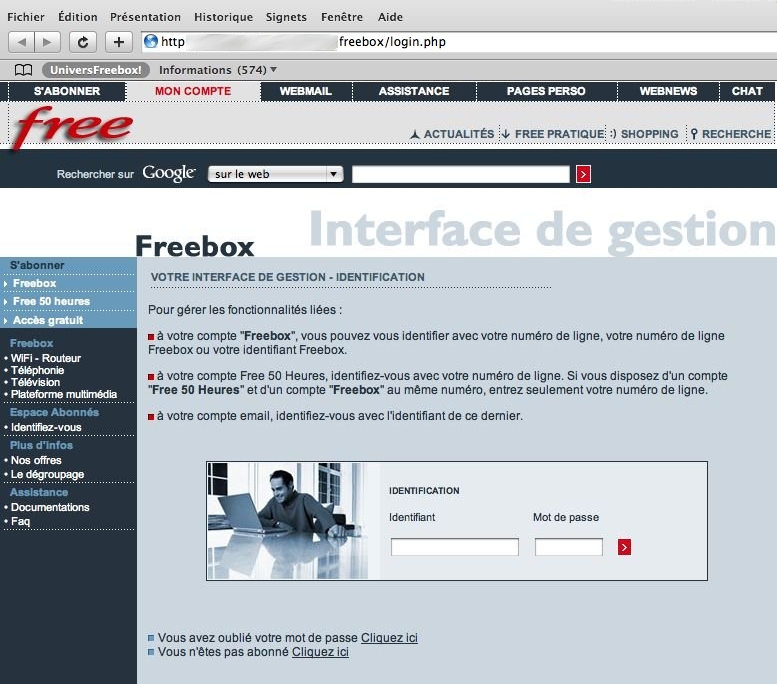
Task: Select the ASSISTANCE tab
Action: (414, 91)
